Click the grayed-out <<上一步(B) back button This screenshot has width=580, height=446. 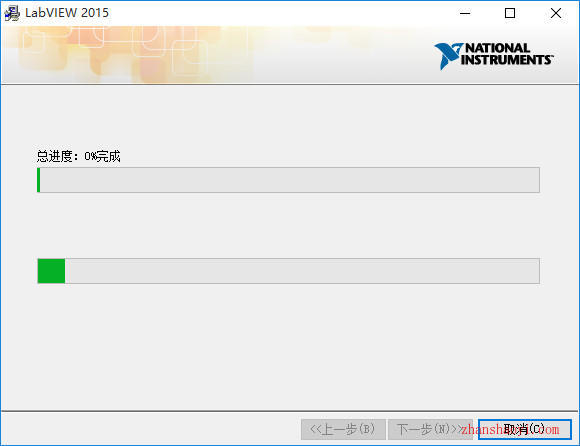[x=343, y=429]
